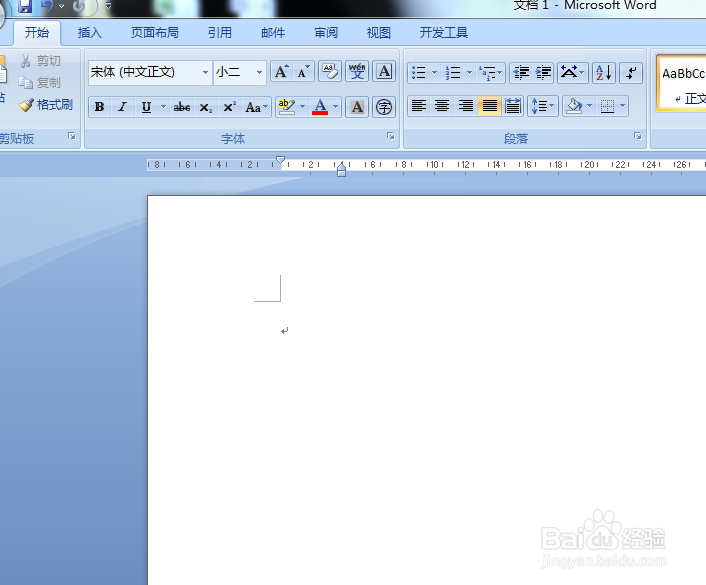This screenshot has width=706, height=585.
Task: Switch to the 引用 tab
Action: (220, 33)
